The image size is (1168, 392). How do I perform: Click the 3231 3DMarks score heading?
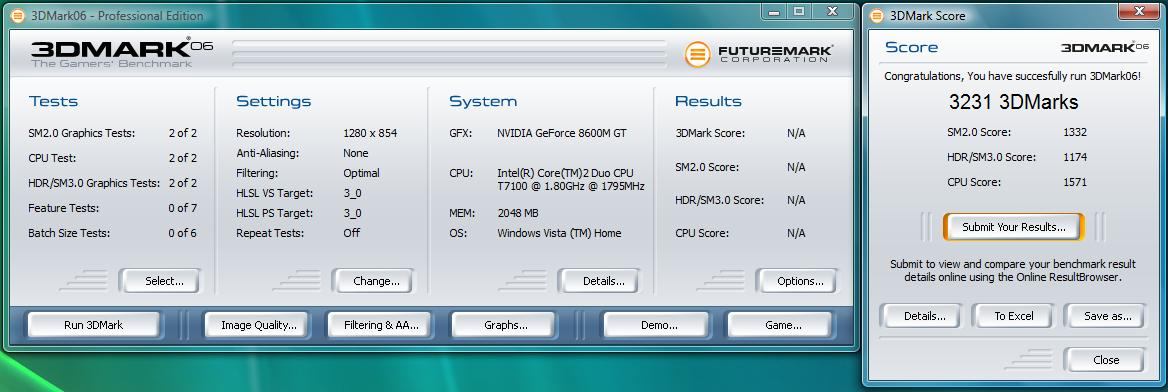coord(1013,102)
